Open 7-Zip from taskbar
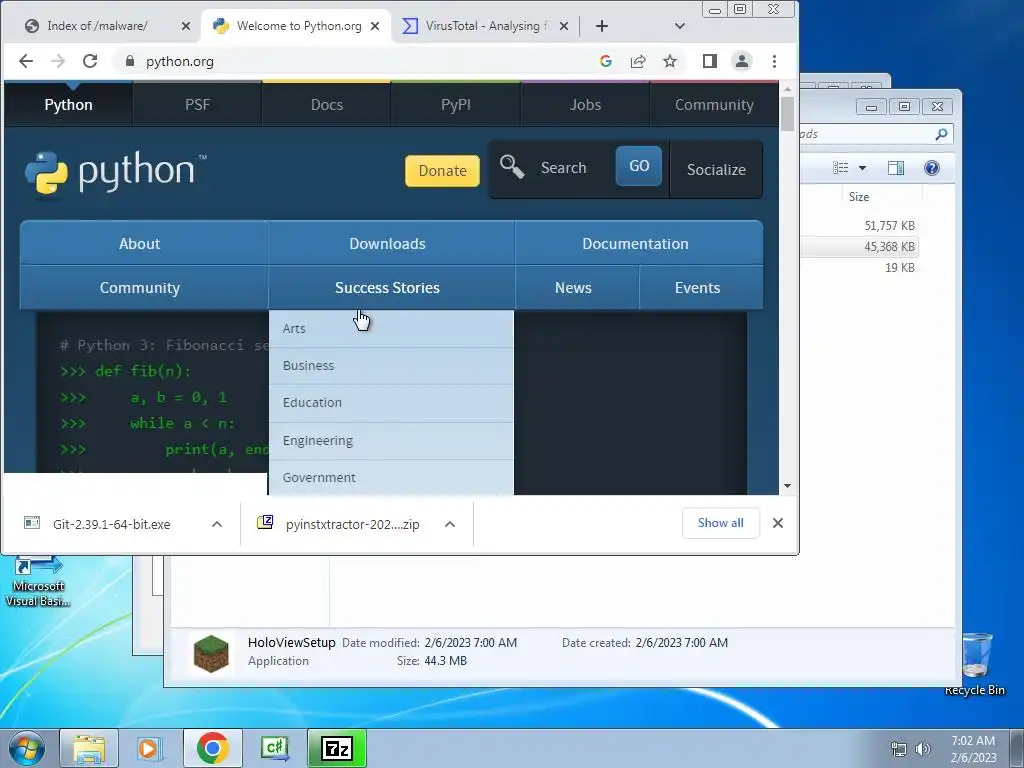The image size is (1024, 768). [x=337, y=748]
